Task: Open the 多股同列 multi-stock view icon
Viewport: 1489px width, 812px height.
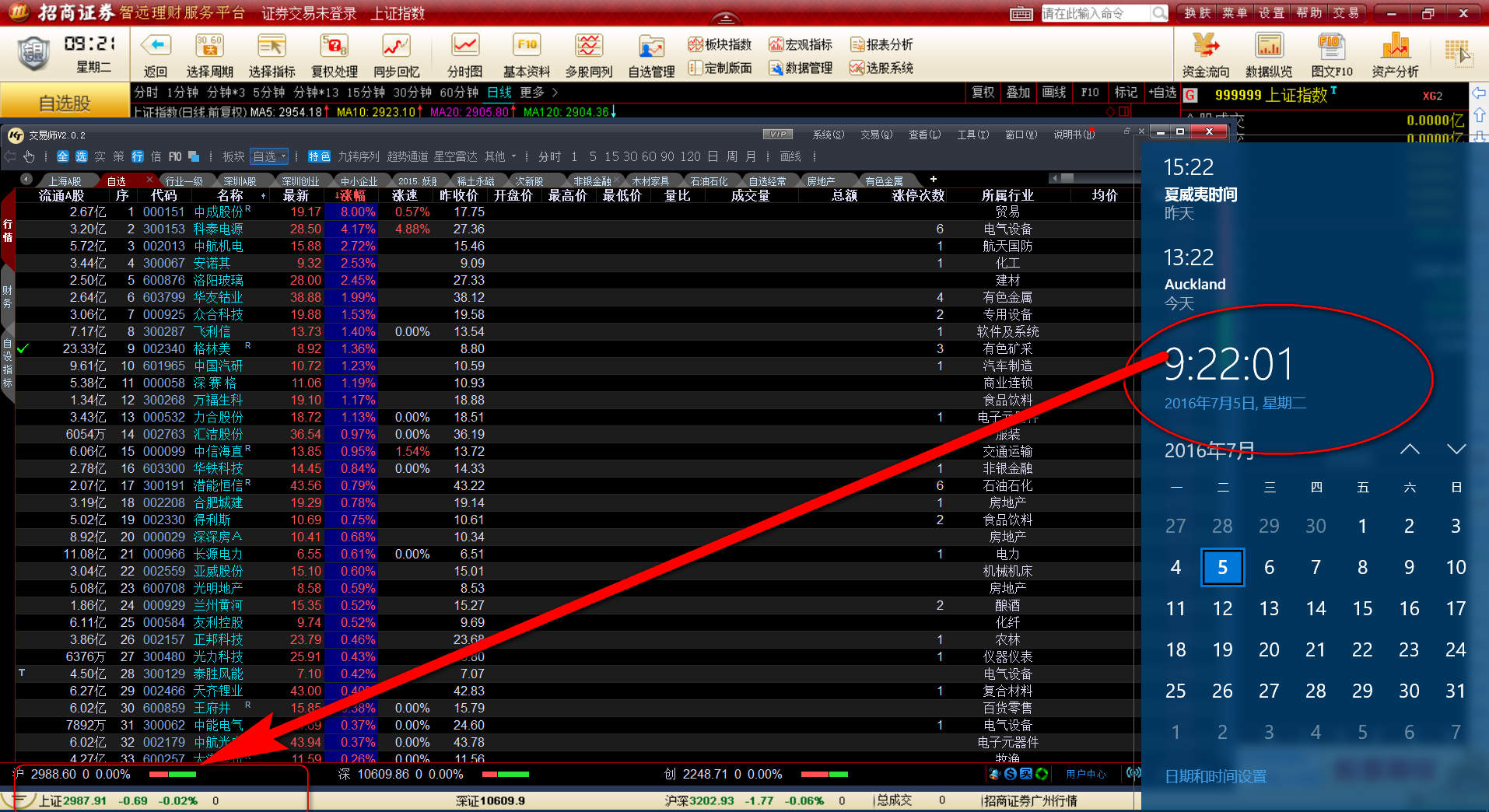Action: click(589, 46)
